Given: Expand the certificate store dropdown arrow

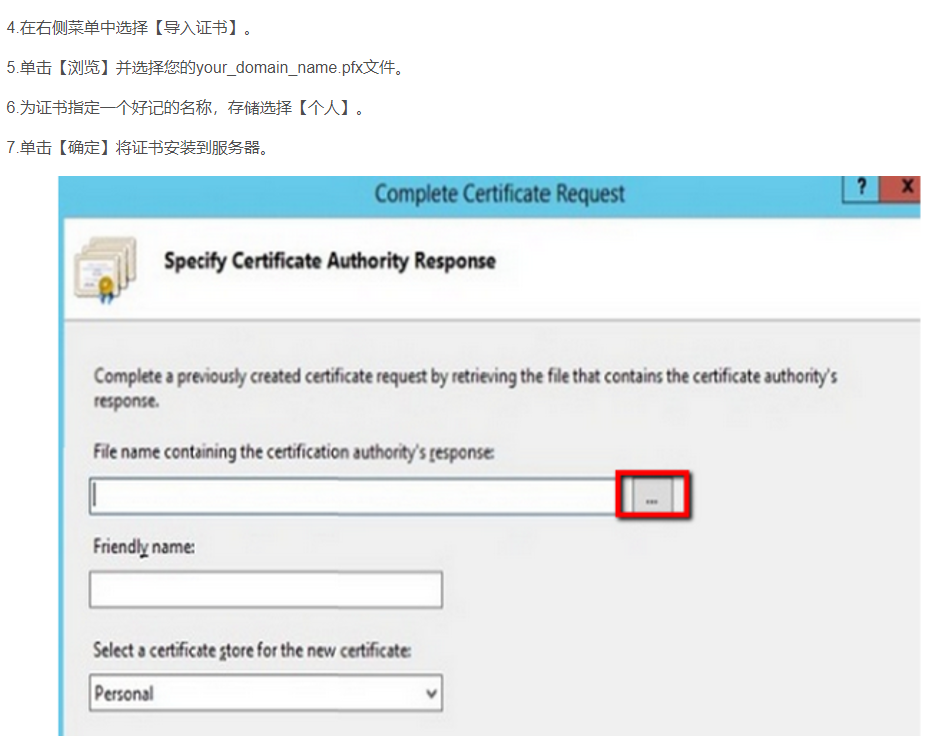Looking at the screenshot, I should (x=431, y=693).
